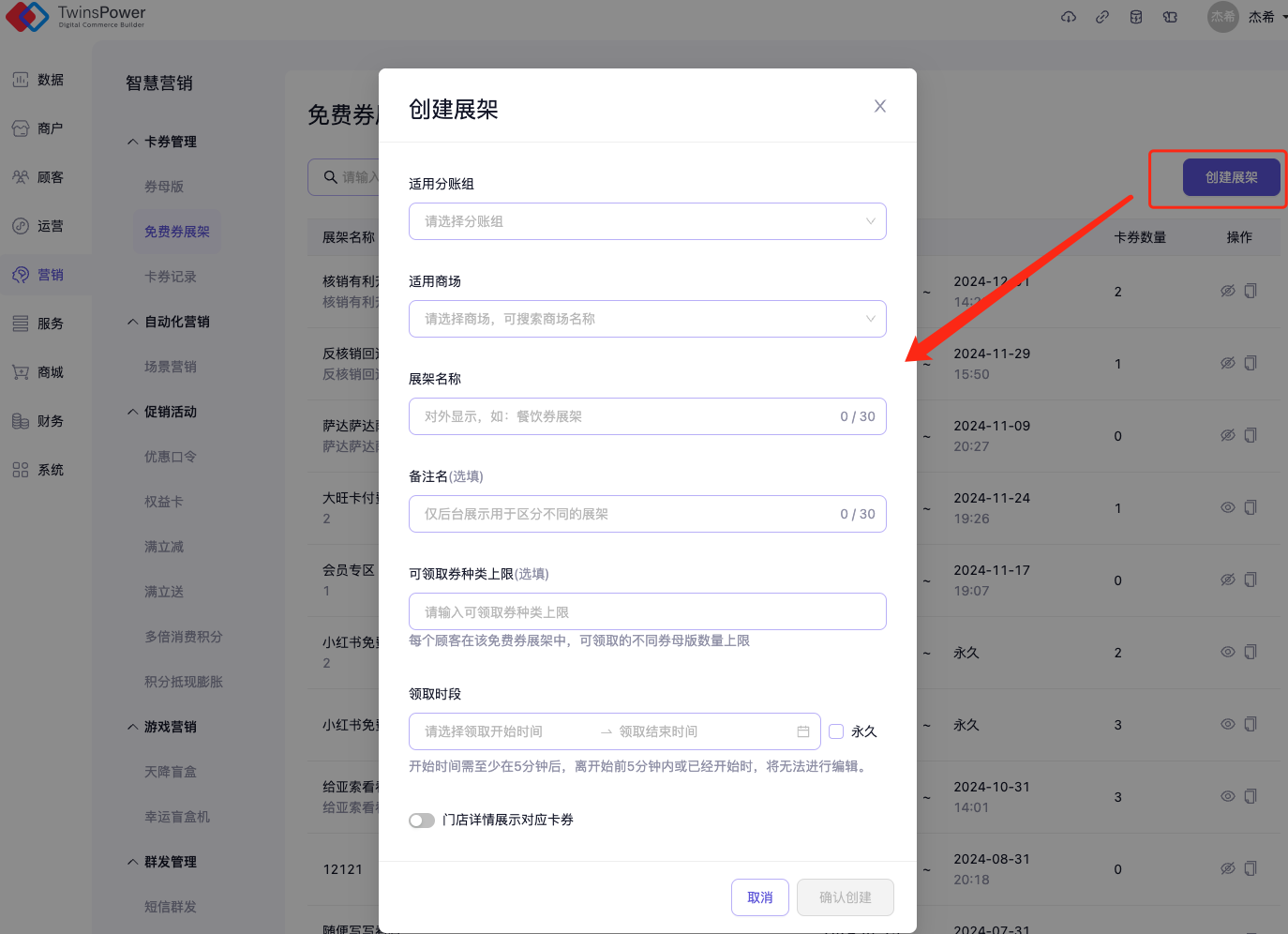This screenshot has width=1288, height=934.
Task: Close the 创建展架 dialog
Action: click(x=879, y=106)
